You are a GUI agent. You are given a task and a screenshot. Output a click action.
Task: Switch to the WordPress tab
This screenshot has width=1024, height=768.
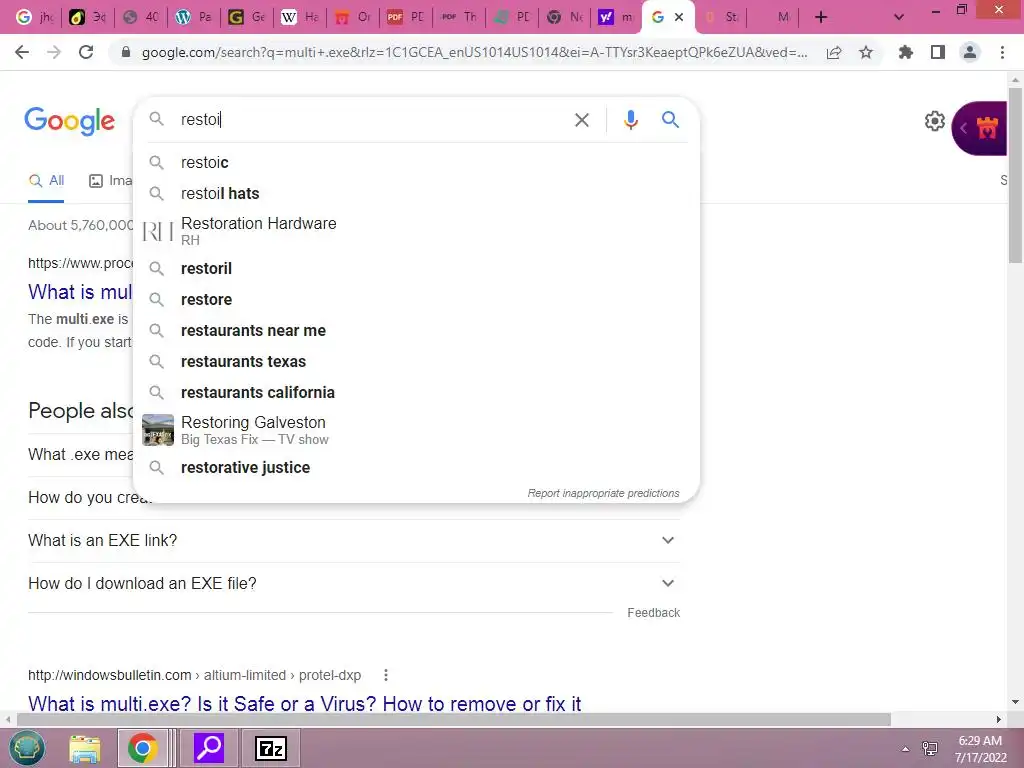tap(194, 17)
